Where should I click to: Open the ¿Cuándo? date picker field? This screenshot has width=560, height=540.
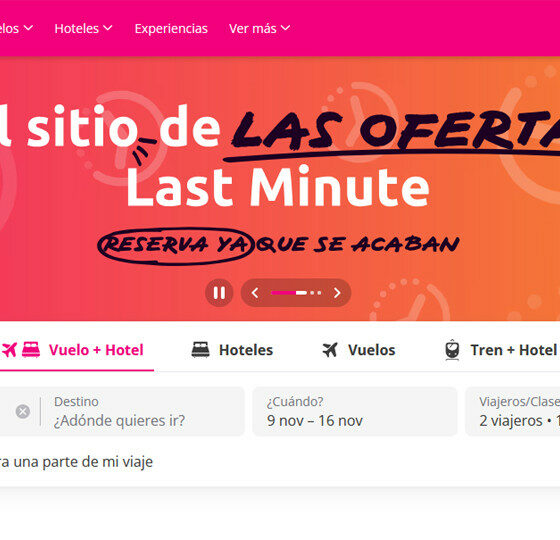(x=355, y=411)
